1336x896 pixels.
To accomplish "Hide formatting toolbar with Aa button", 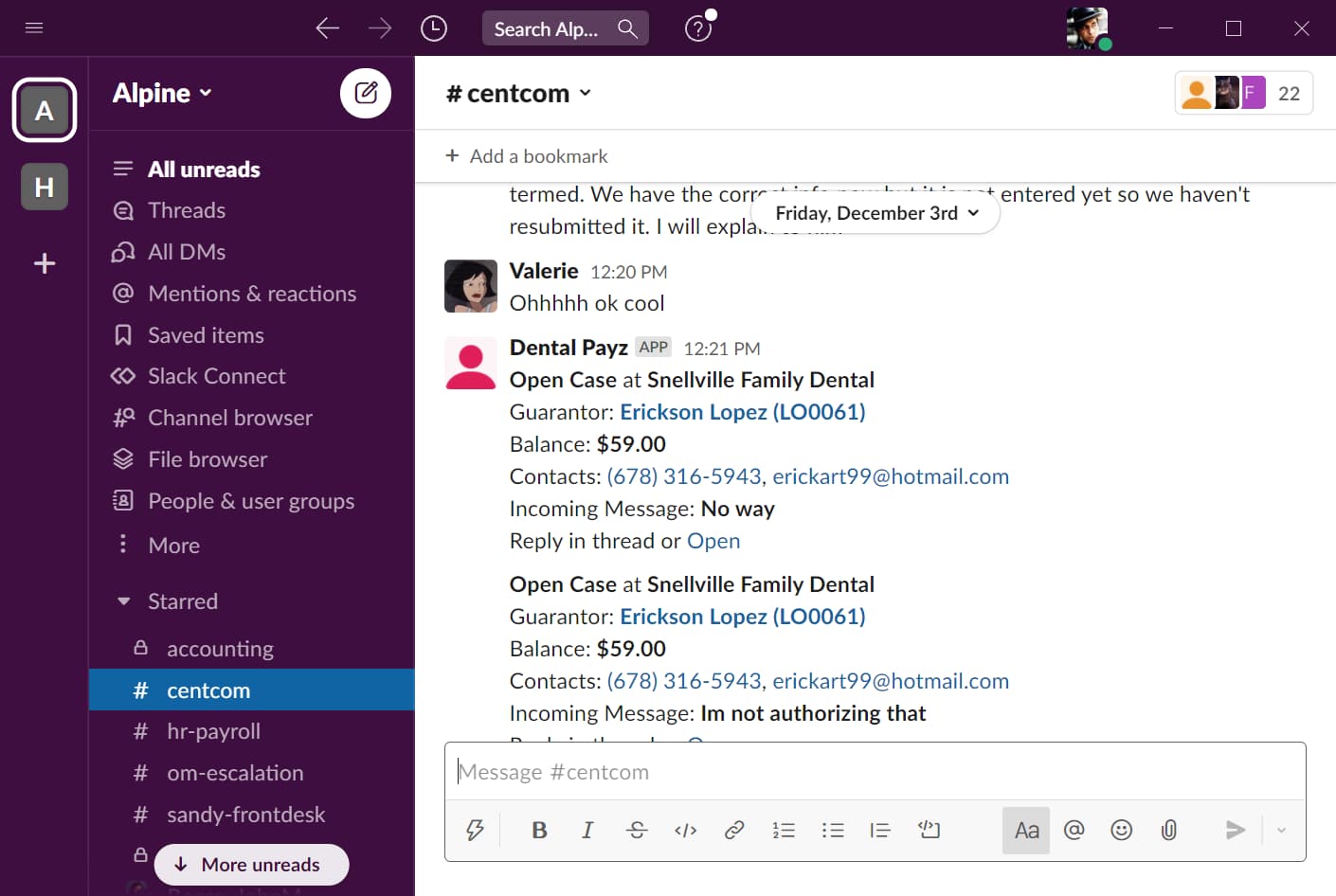I will (x=1026, y=831).
